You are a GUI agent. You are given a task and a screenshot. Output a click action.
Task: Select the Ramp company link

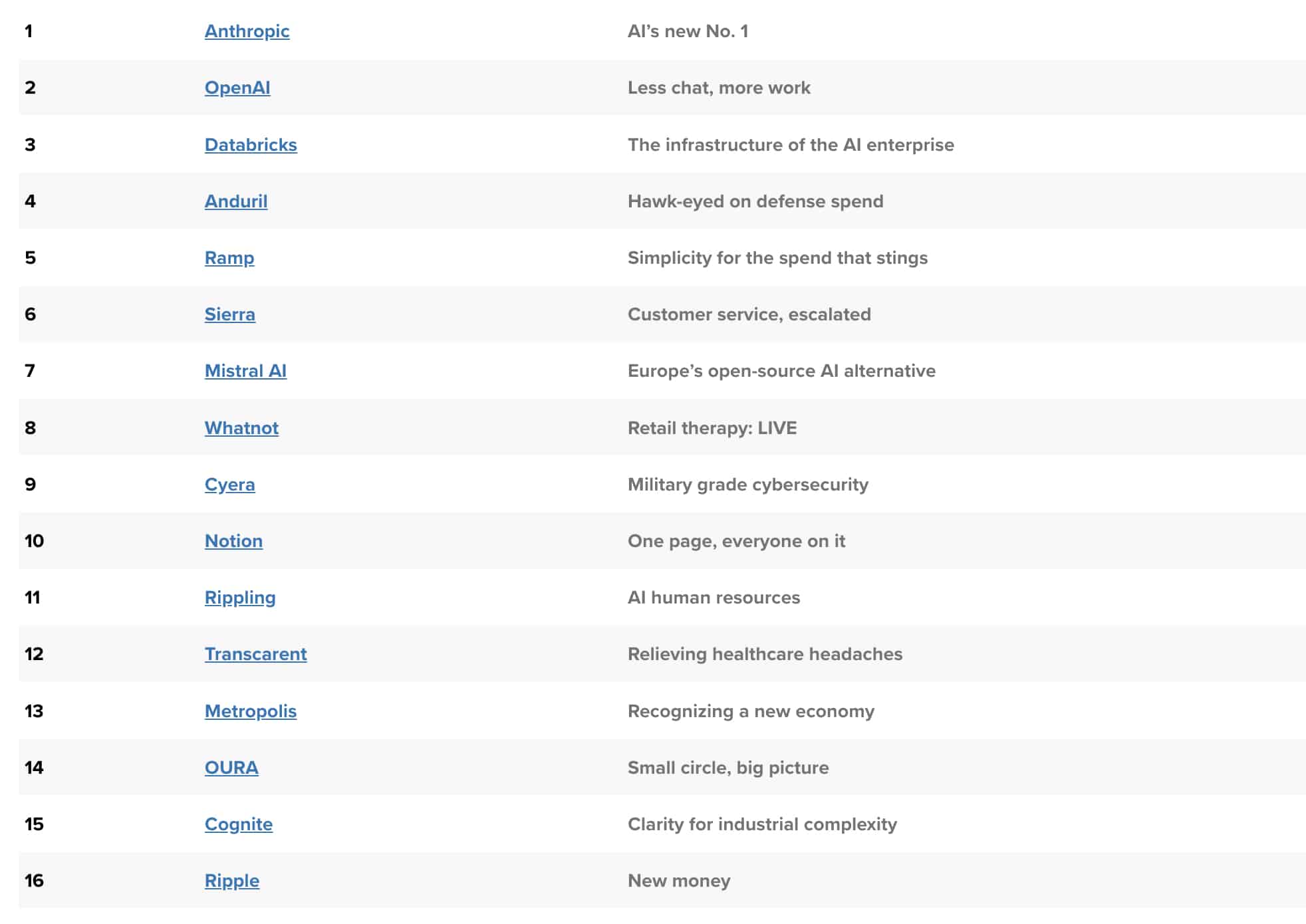pyautogui.click(x=229, y=258)
